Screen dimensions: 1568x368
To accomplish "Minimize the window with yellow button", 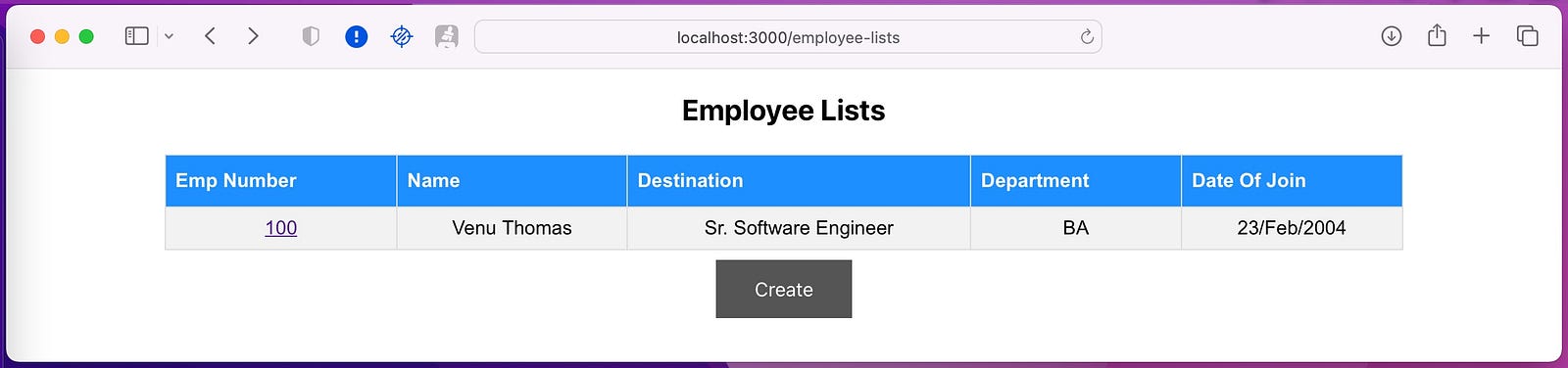I will (x=62, y=36).
